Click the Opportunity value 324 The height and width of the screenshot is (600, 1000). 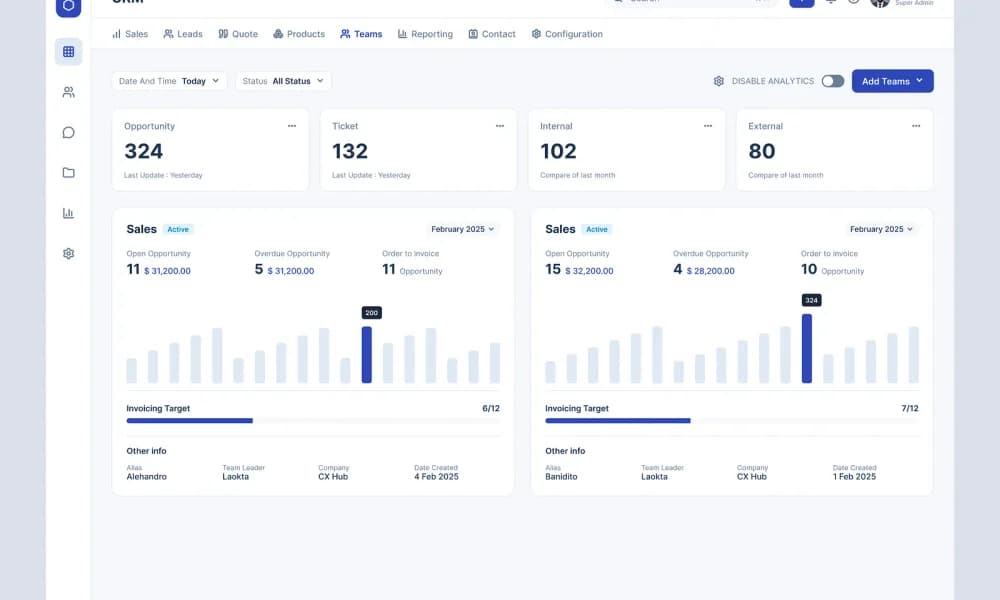tap(143, 151)
